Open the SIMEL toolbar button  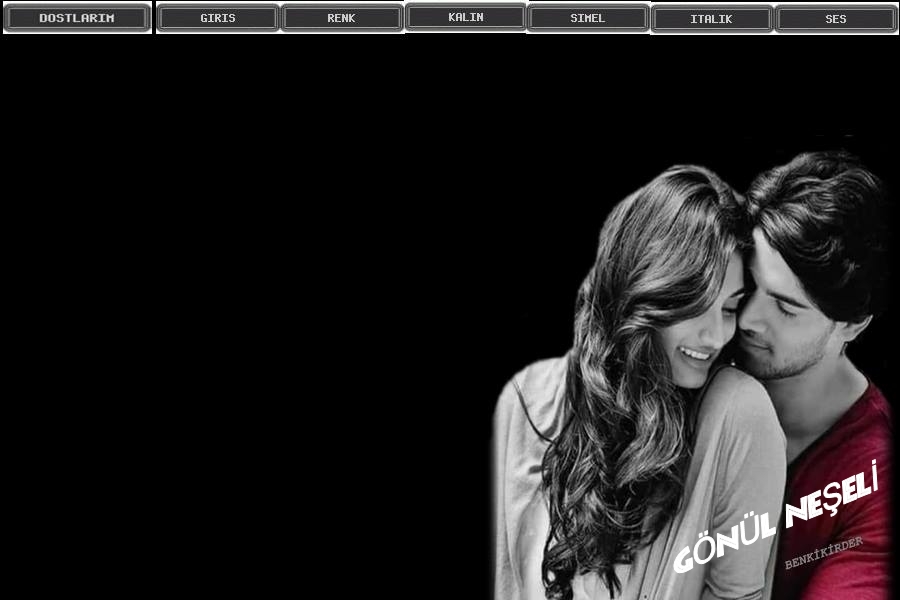tap(588, 18)
